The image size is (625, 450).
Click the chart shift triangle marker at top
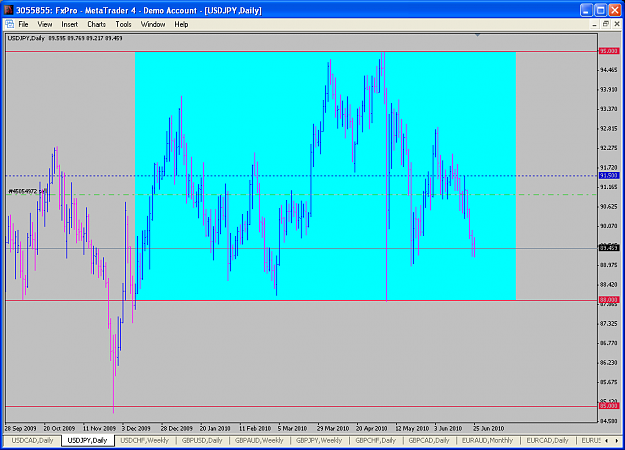click(477, 35)
